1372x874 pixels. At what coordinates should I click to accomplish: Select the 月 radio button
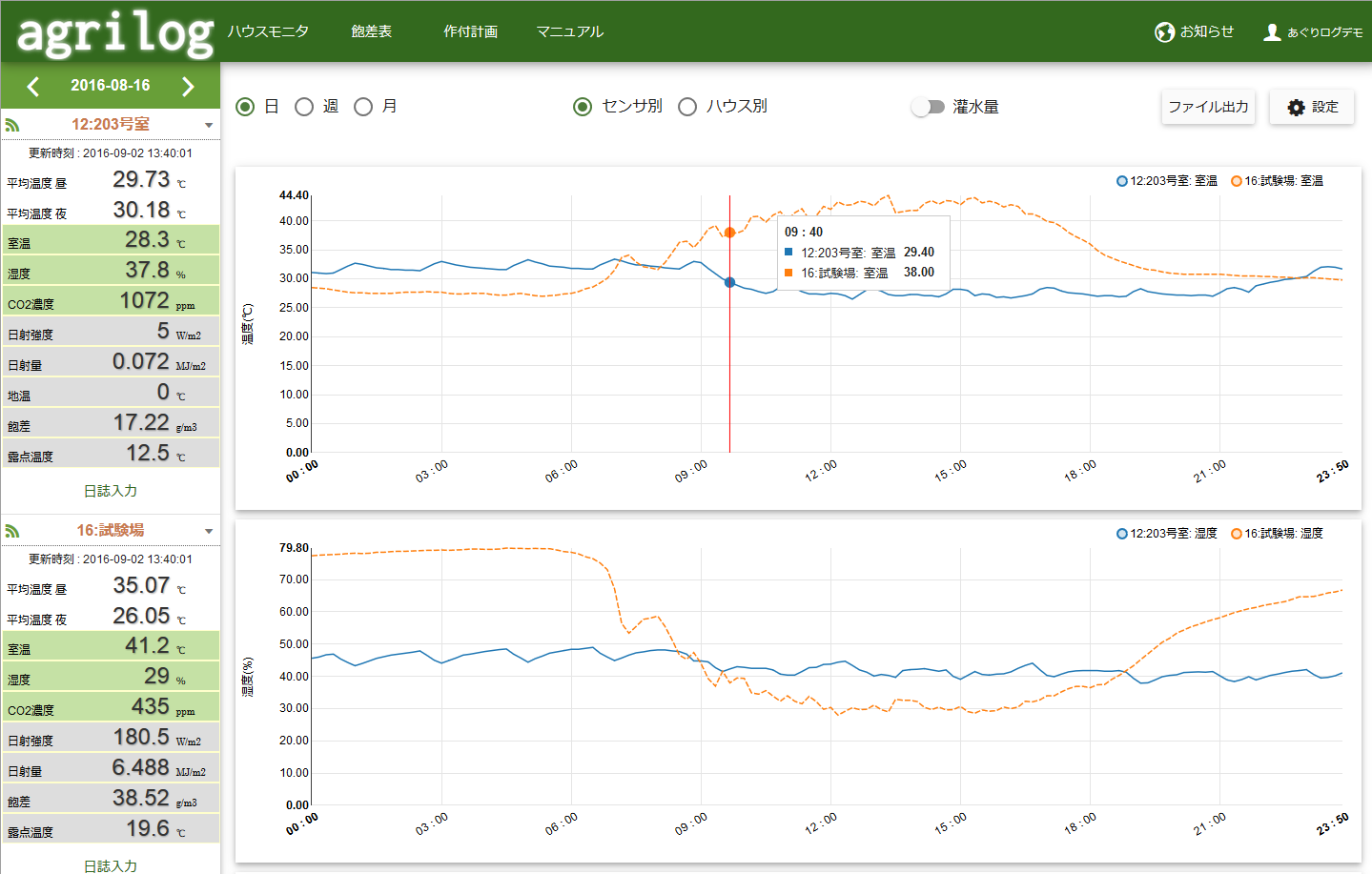(363, 107)
